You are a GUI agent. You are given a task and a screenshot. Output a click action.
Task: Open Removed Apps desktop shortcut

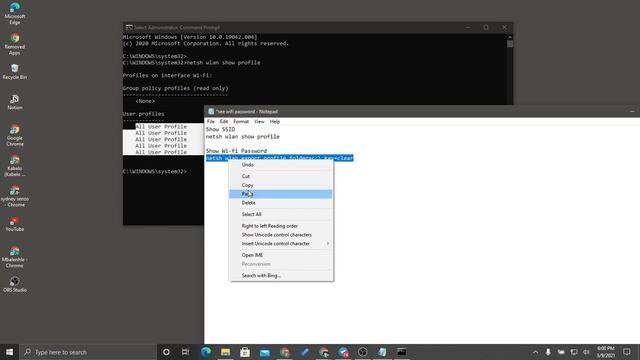[15, 44]
